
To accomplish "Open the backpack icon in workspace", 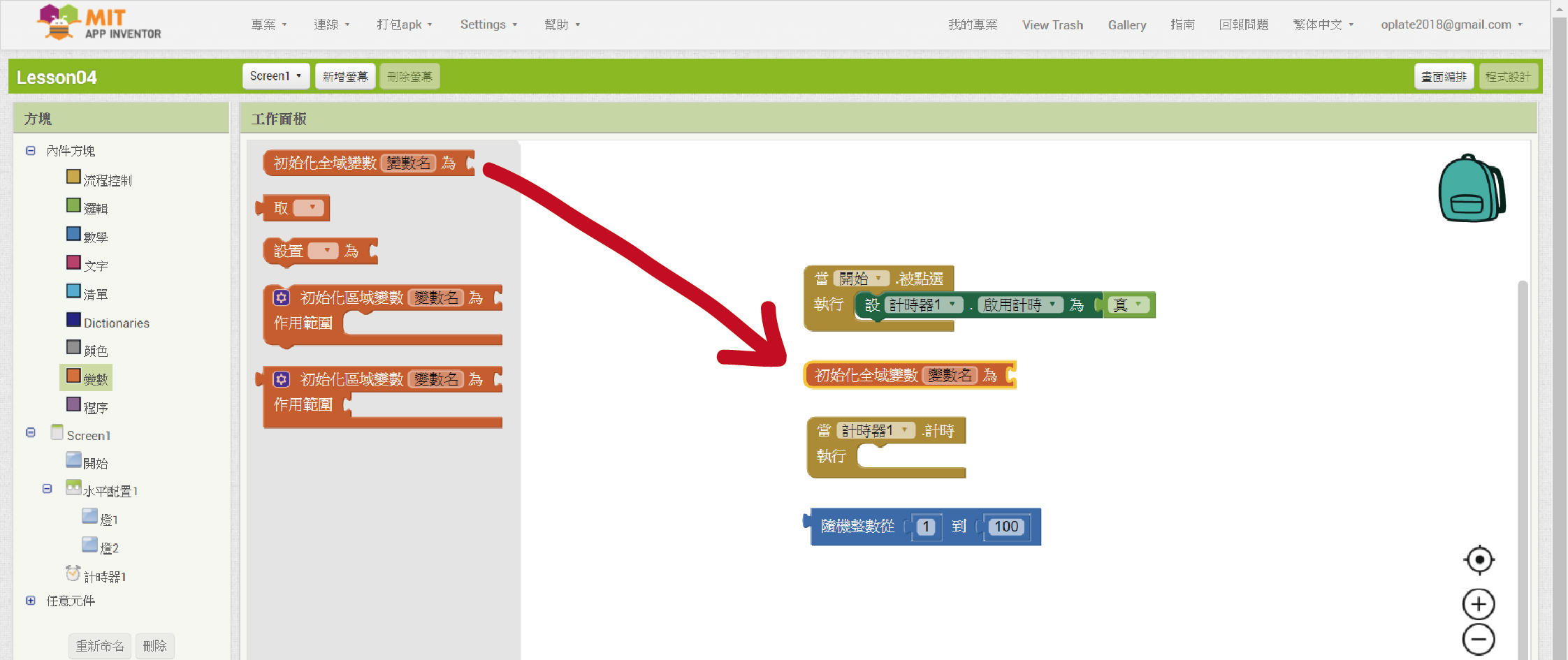I will (x=1471, y=189).
